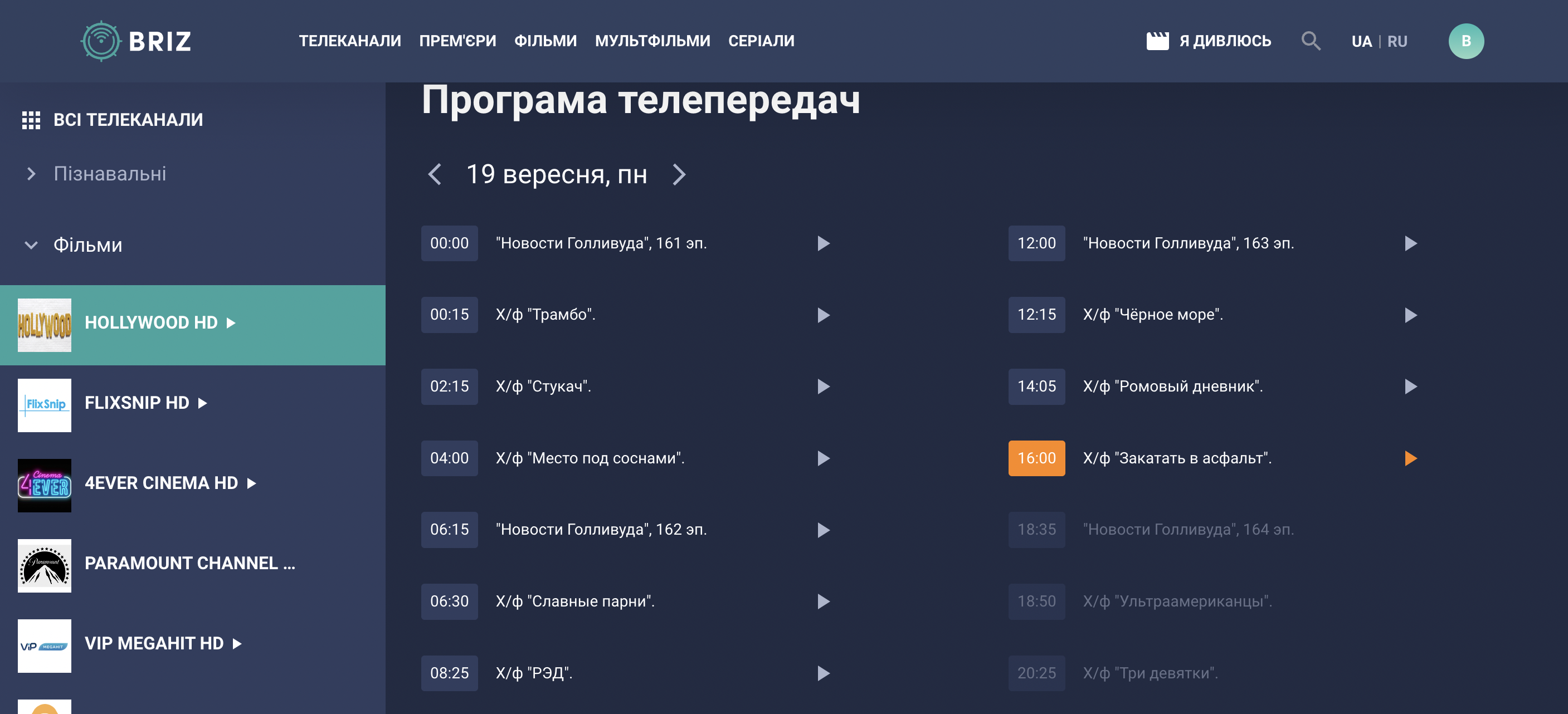
Task: Click the search magnifier icon
Action: [x=1310, y=41]
